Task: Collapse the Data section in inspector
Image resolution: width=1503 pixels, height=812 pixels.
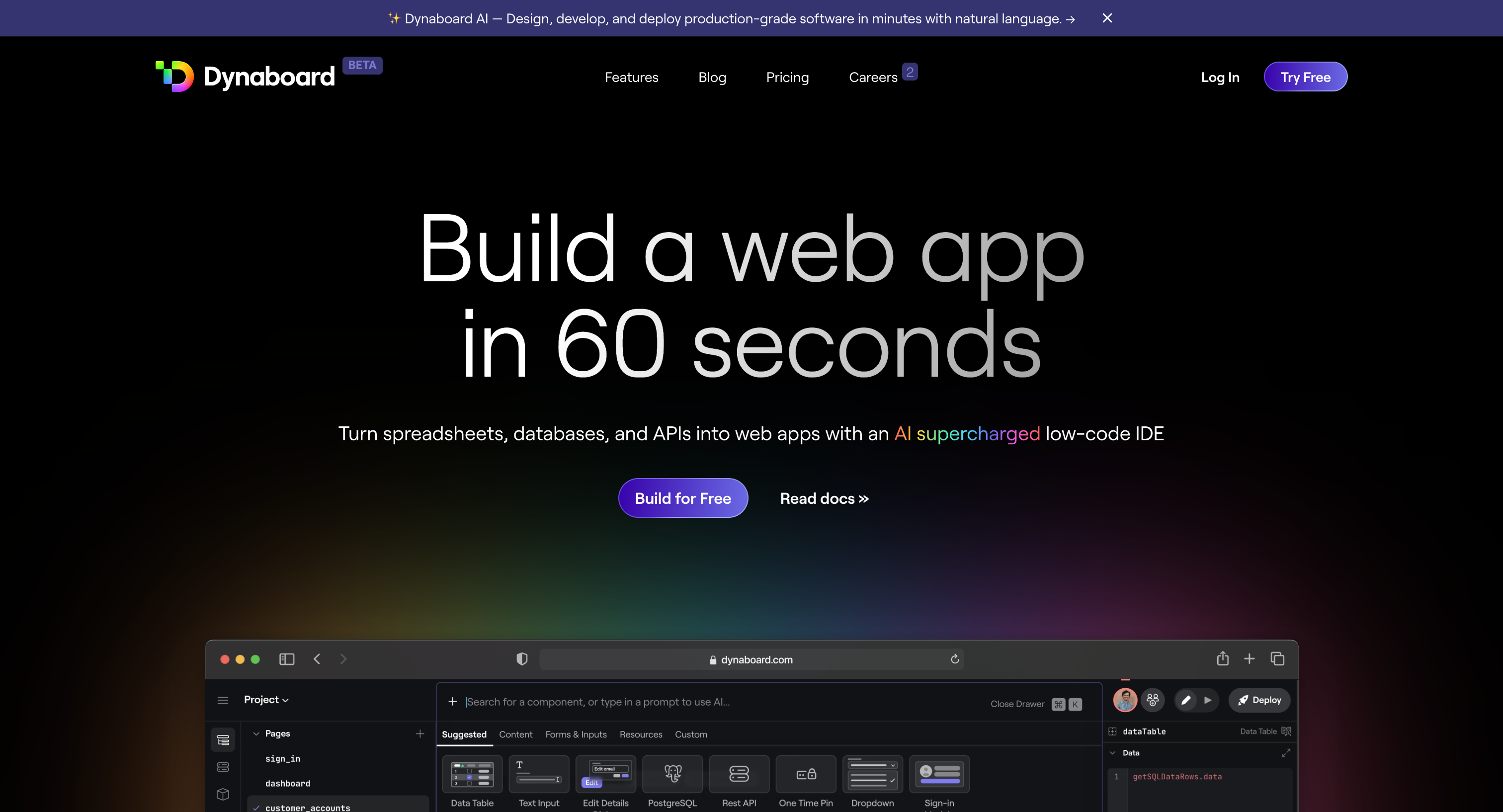Action: click(x=1113, y=752)
